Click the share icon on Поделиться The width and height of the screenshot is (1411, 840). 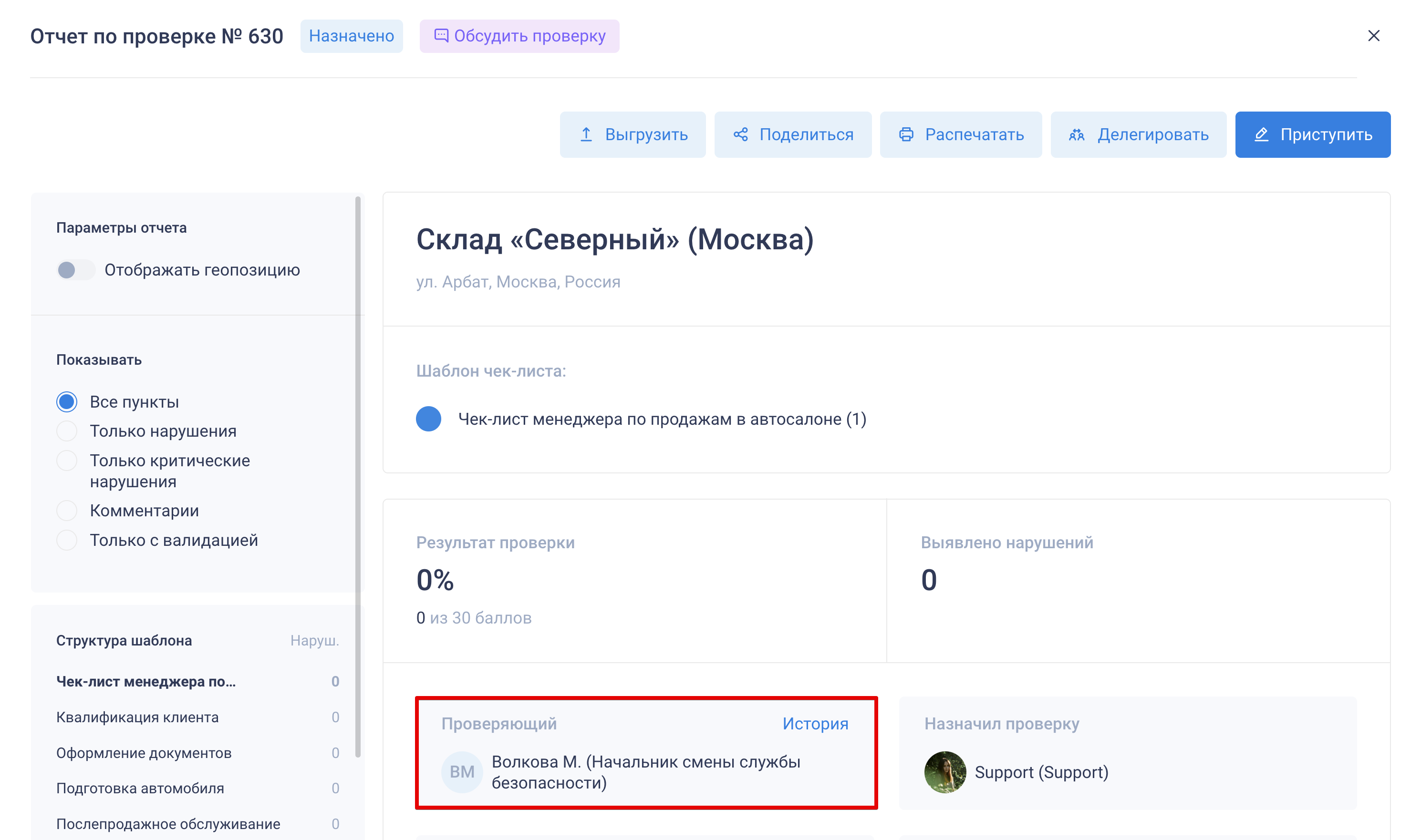pyautogui.click(x=741, y=135)
